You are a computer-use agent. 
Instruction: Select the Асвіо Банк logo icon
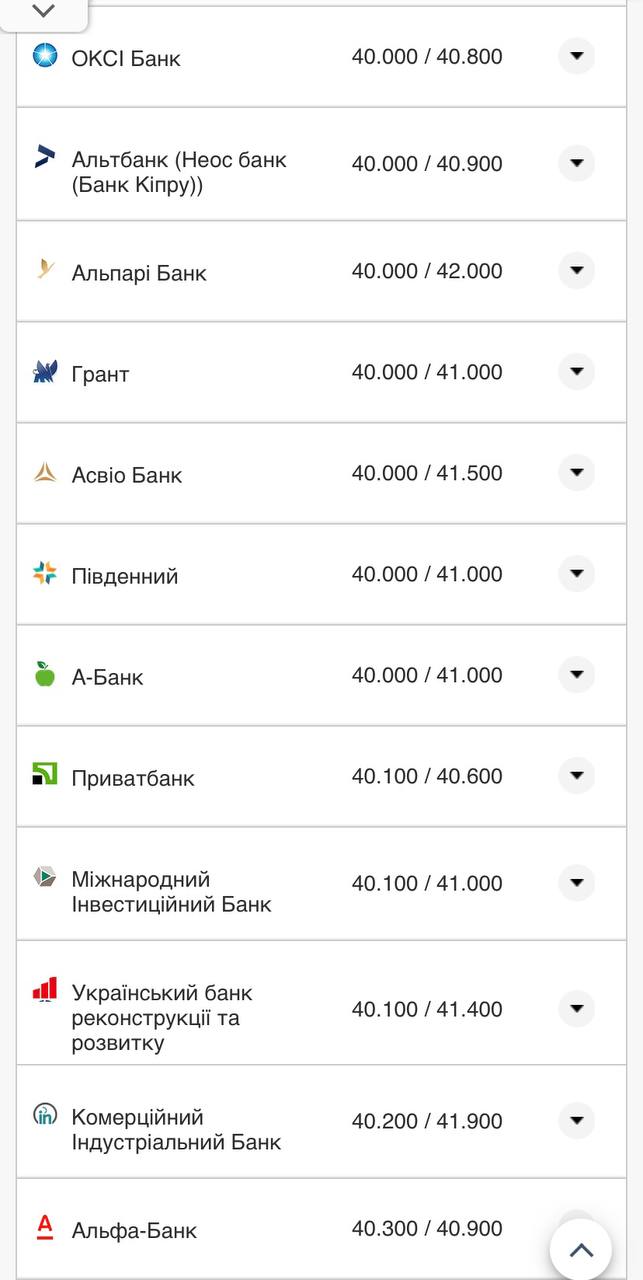coord(44,472)
